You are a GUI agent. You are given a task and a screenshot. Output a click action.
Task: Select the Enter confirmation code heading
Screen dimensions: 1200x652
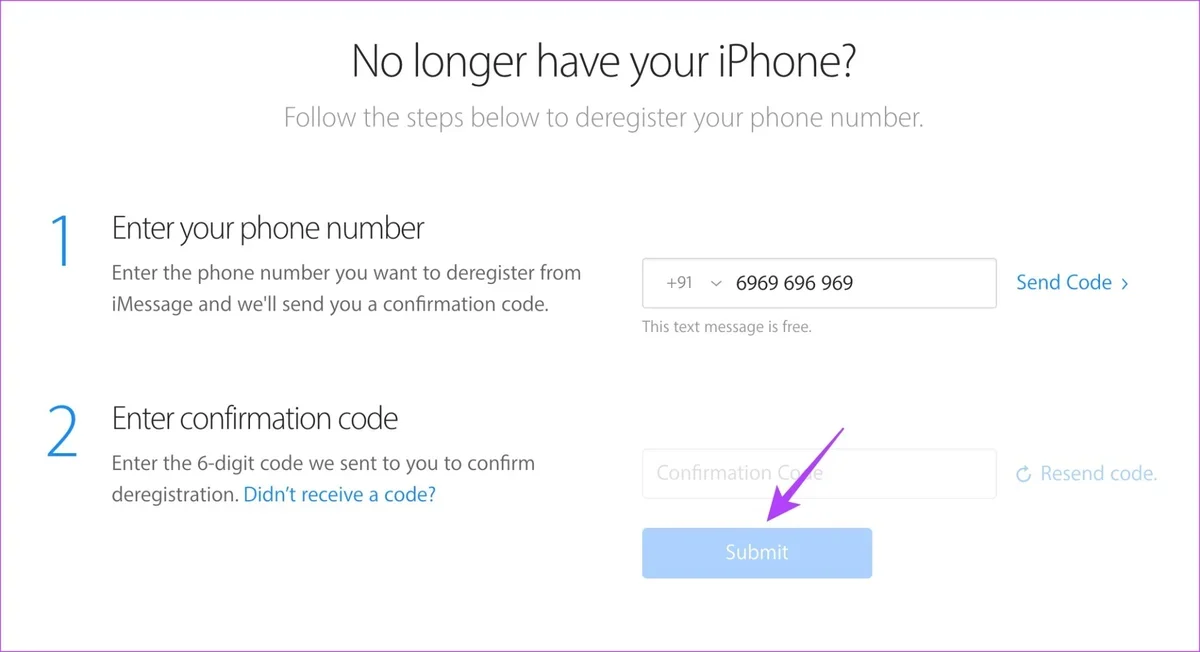pos(255,418)
